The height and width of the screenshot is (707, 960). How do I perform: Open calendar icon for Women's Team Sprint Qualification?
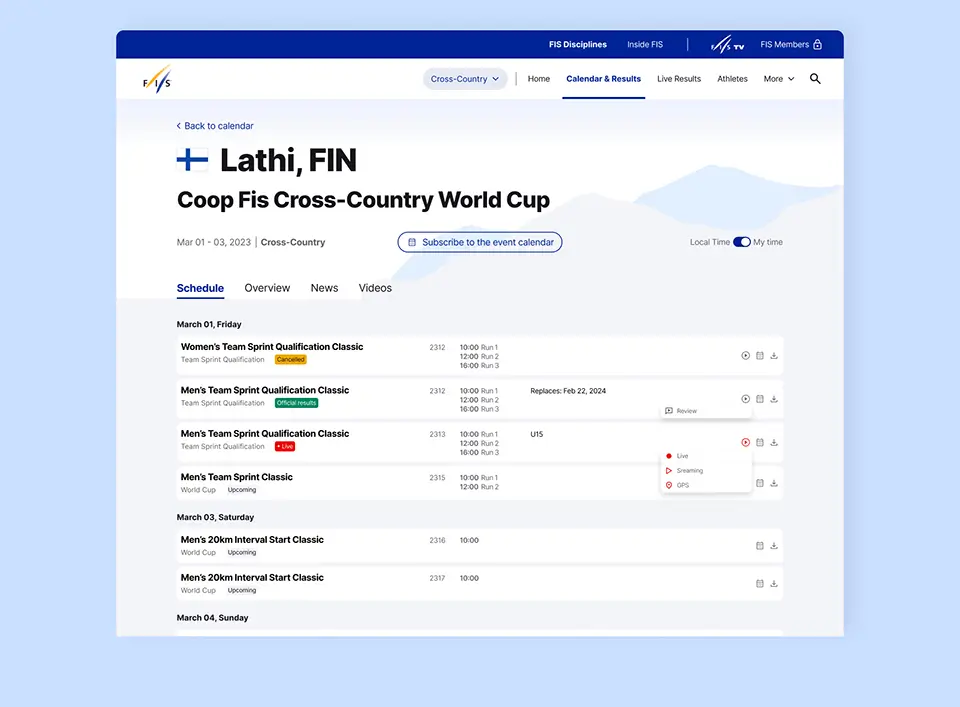(760, 355)
